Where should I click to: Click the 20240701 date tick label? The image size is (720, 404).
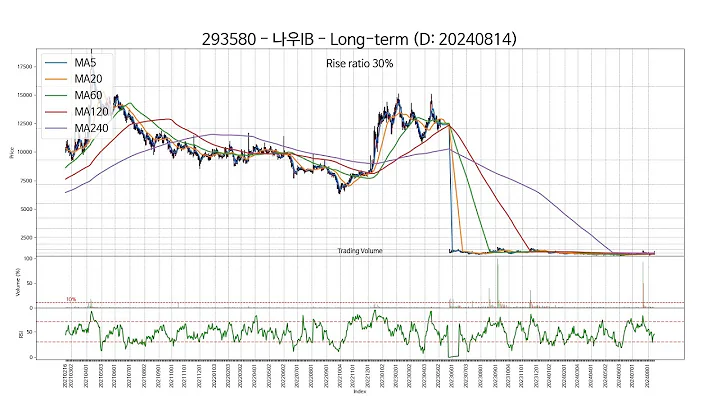pyautogui.click(x=634, y=376)
